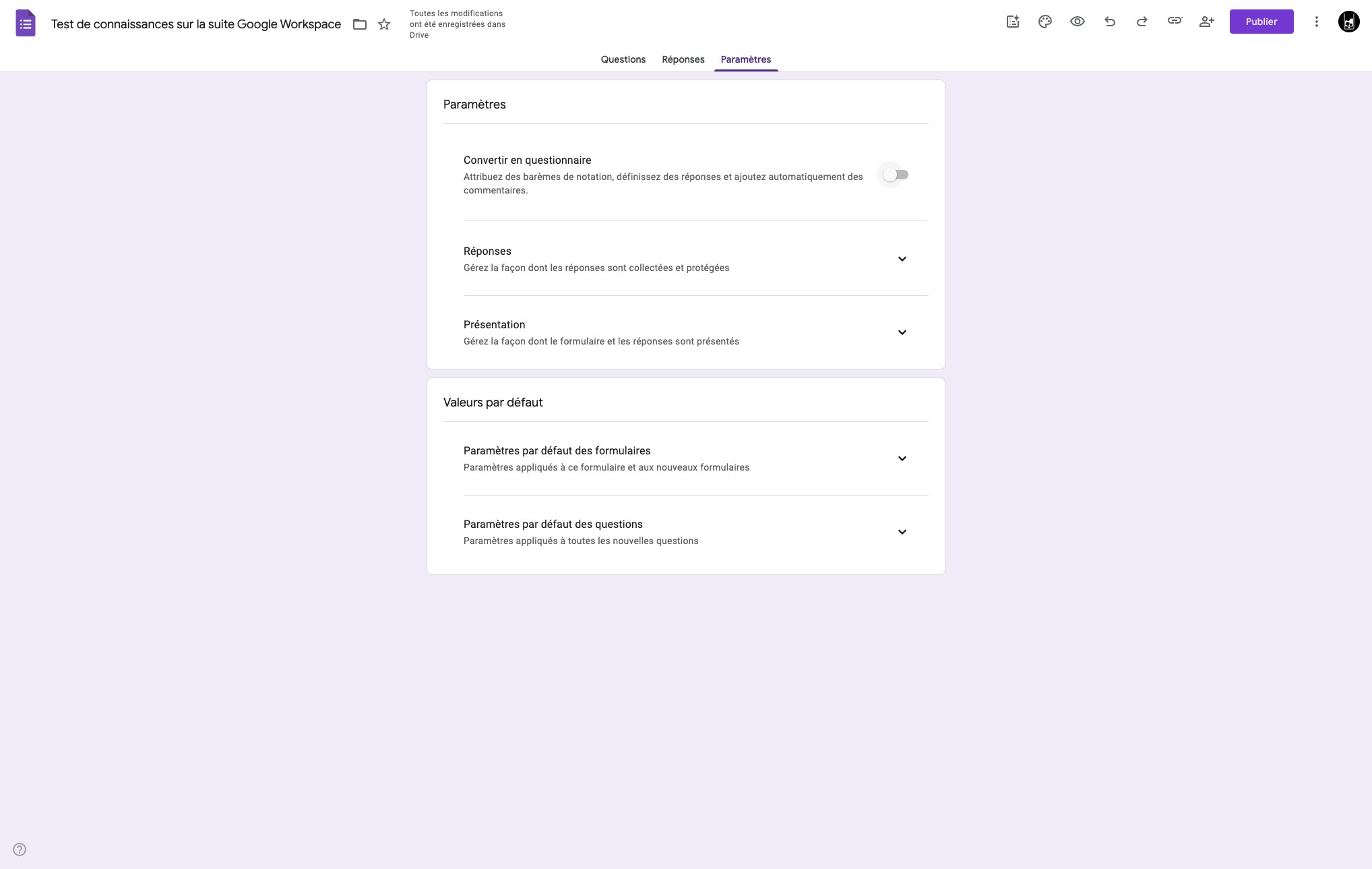
Task: Click the 'Présentation' section heading
Action: (x=494, y=324)
